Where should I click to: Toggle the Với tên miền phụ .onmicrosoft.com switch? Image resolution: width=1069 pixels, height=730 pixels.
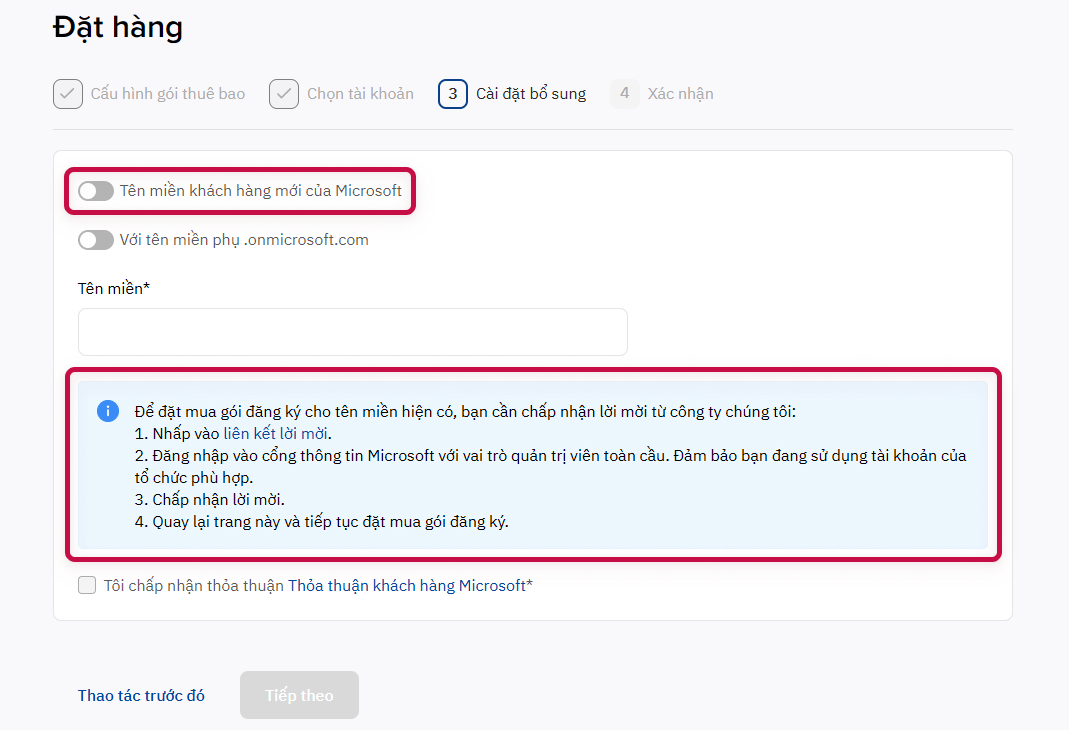(96, 240)
